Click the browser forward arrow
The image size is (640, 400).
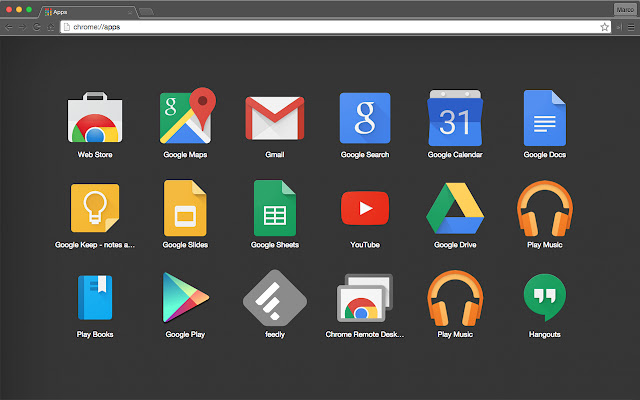point(22,27)
